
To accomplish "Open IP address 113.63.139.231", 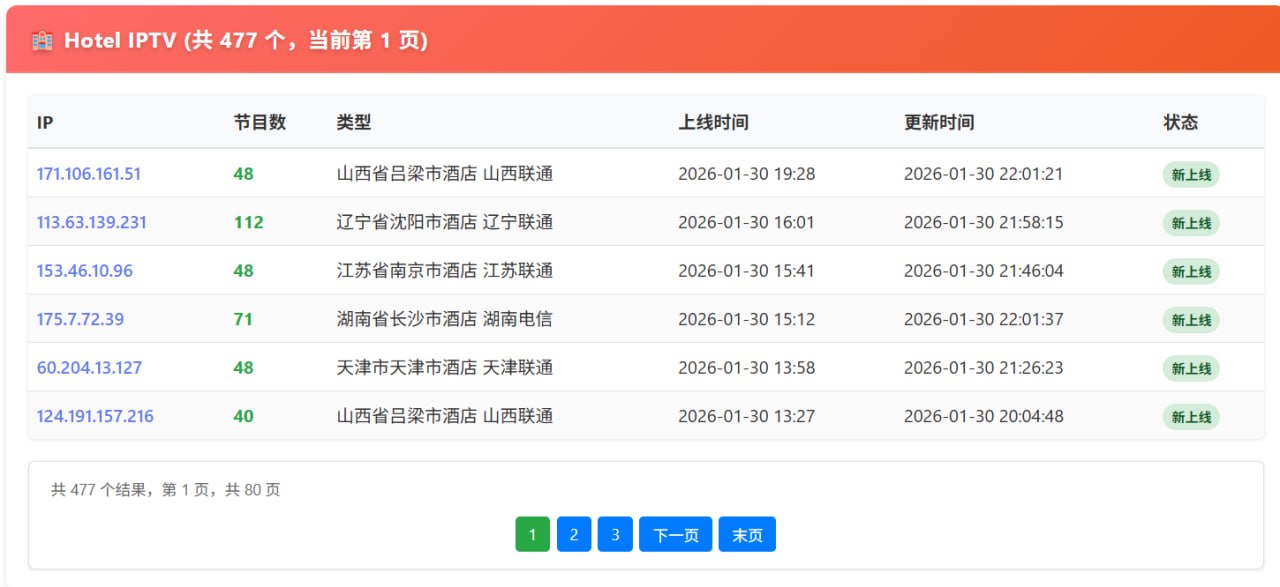I will coord(91,222).
